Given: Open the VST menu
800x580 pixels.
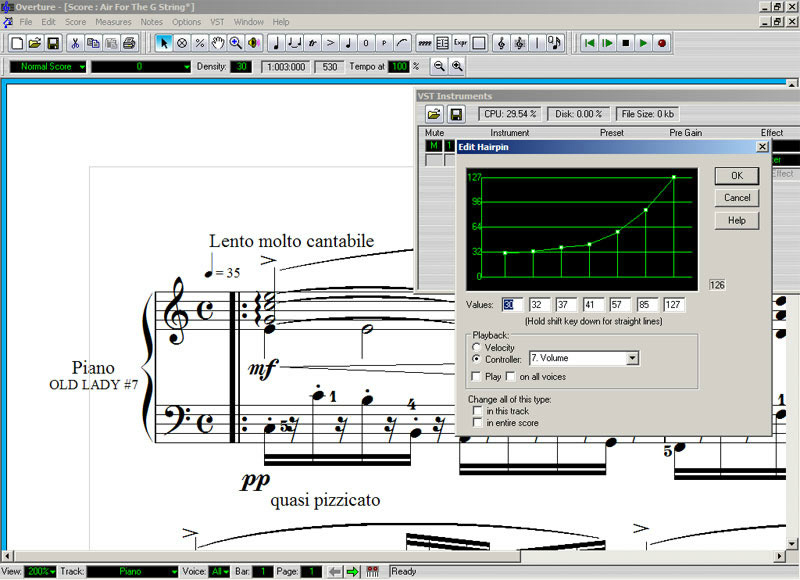Looking at the screenshot, I should click(x=217, y=21).
